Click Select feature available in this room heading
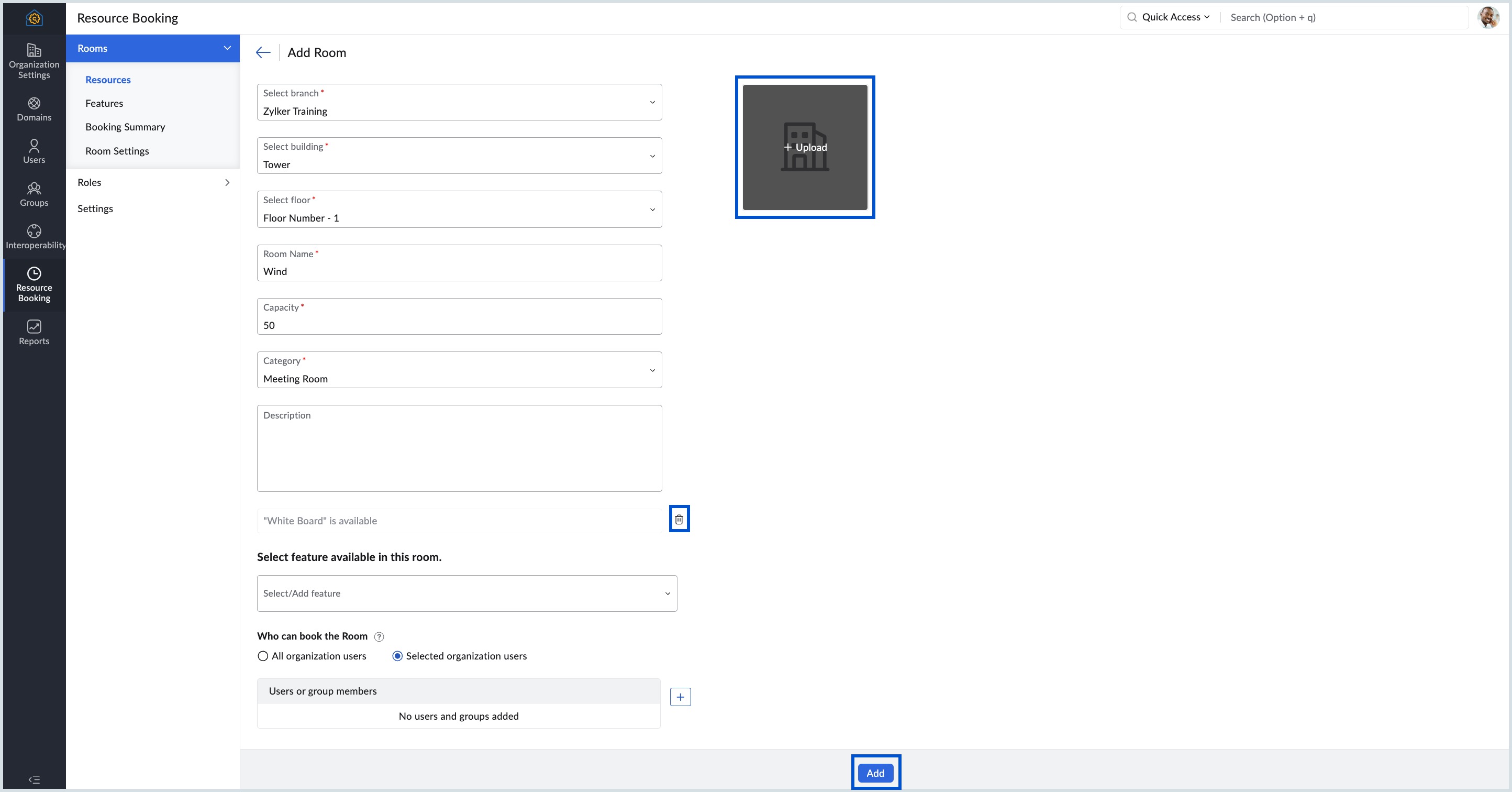Viewport: 1512px width, 792px height. pos(349,557)
